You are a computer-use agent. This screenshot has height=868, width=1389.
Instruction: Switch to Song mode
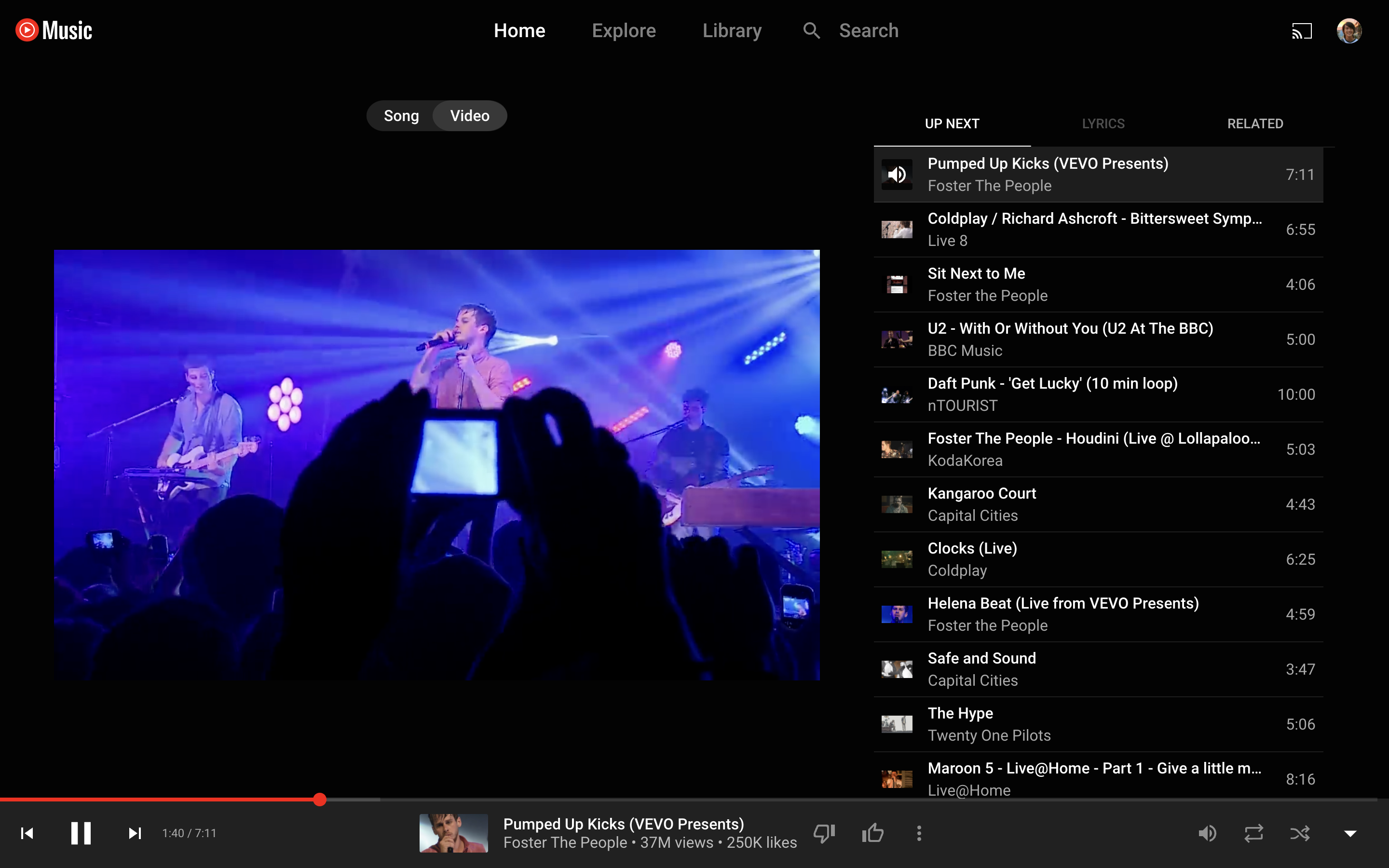(401, 116)
